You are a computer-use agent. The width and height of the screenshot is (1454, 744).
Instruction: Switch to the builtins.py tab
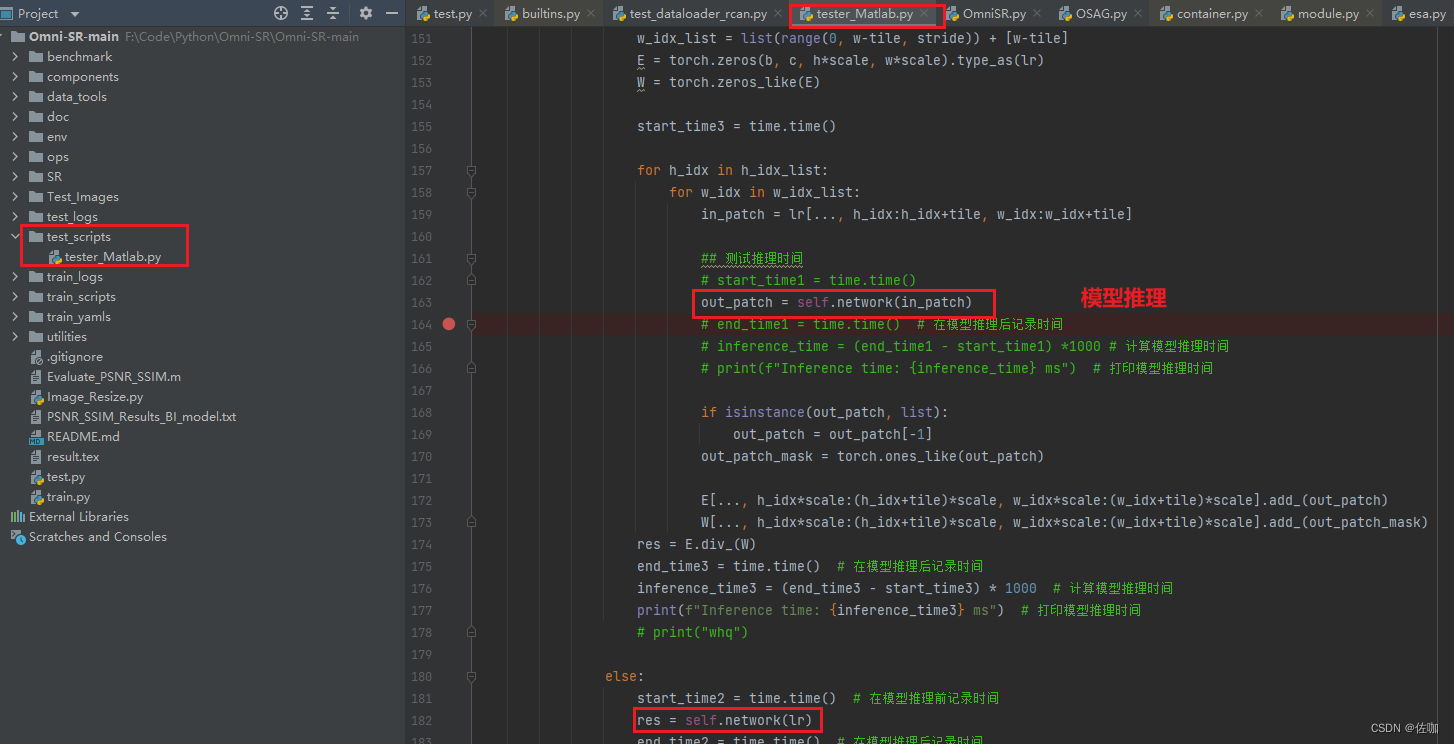[550, 14]
